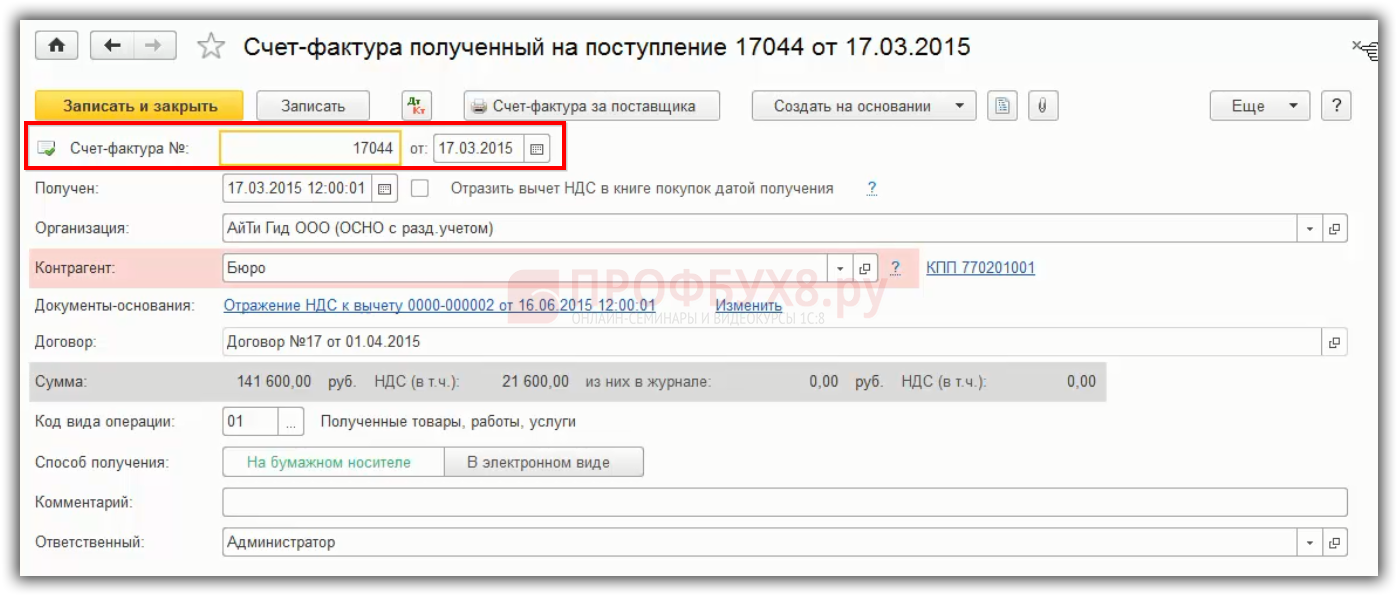This screenshot has width=1398, height=596.
Task: Click the Изменить link
Action: (748, 306)
